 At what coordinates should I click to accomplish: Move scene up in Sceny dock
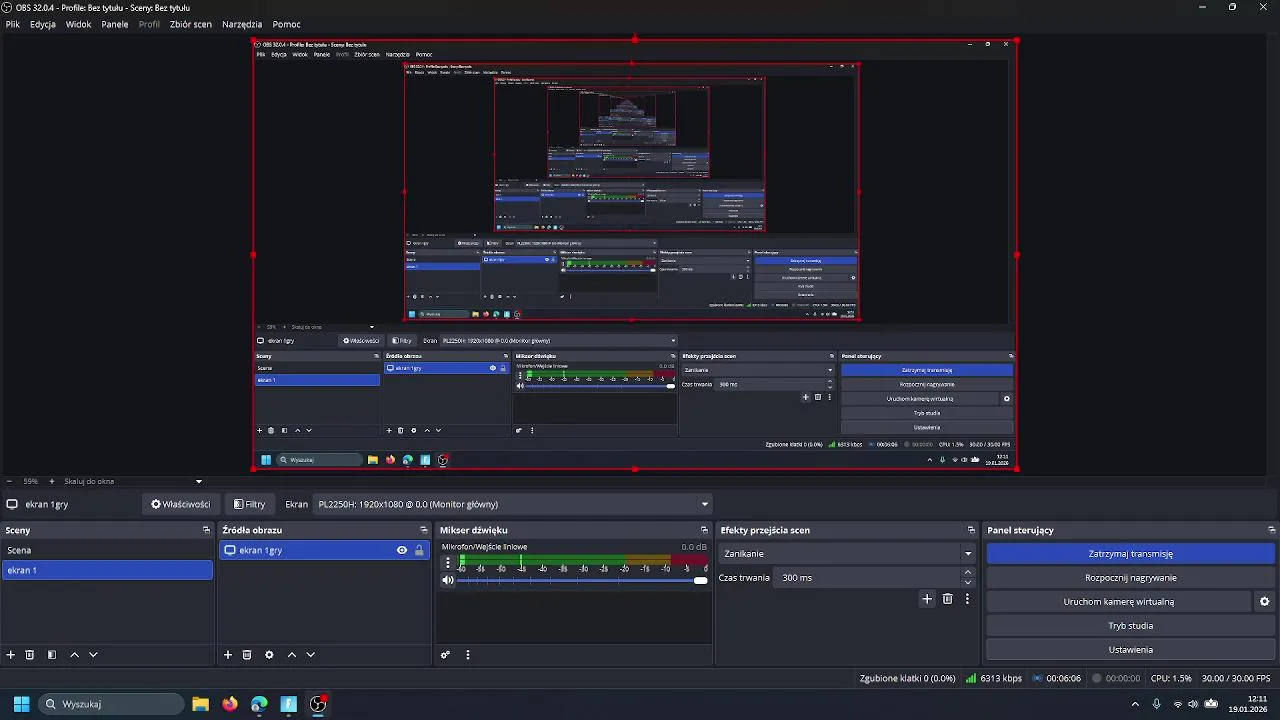tap(74, 655)
